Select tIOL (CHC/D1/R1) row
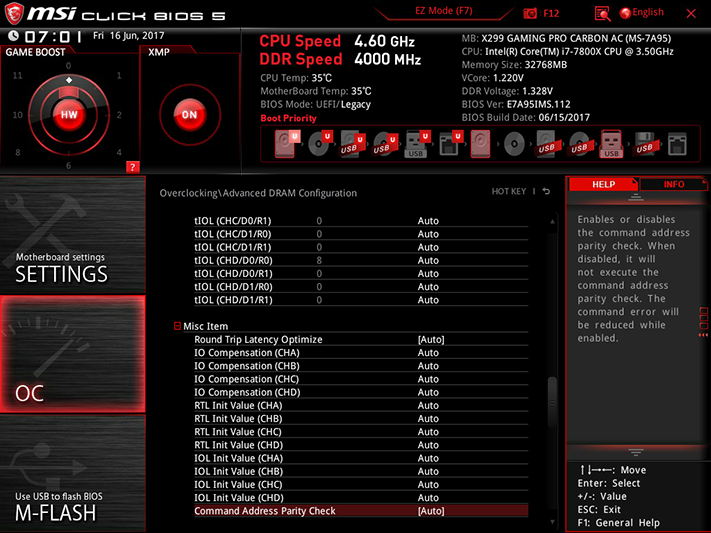The height and width of the screenshot is (533, 711). click(x=361, y=247)
